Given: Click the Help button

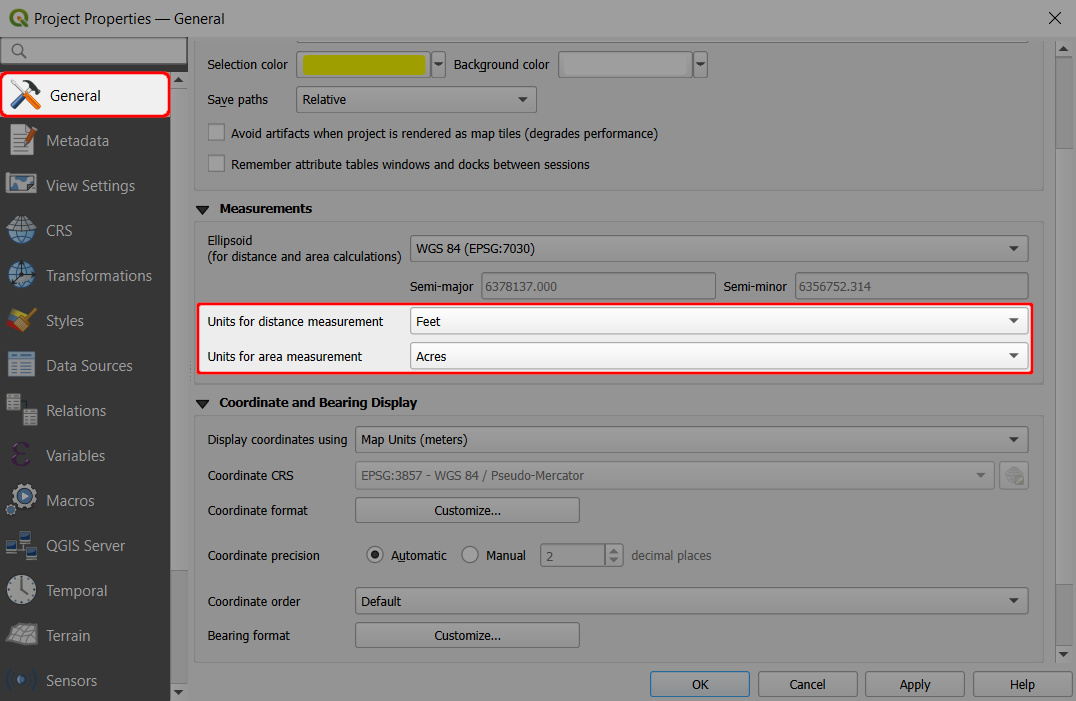Looking at the screenshot, I should coord(1022,684).
